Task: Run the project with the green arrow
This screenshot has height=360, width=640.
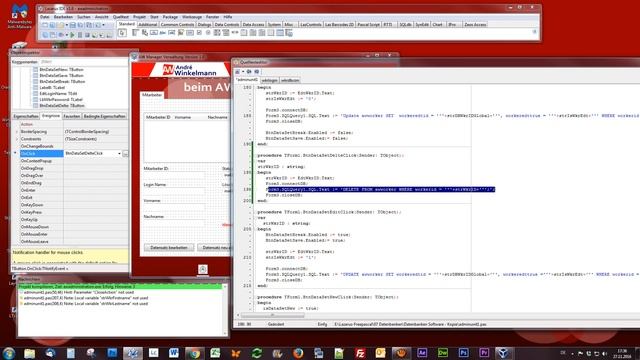Action: click(72, 35)
